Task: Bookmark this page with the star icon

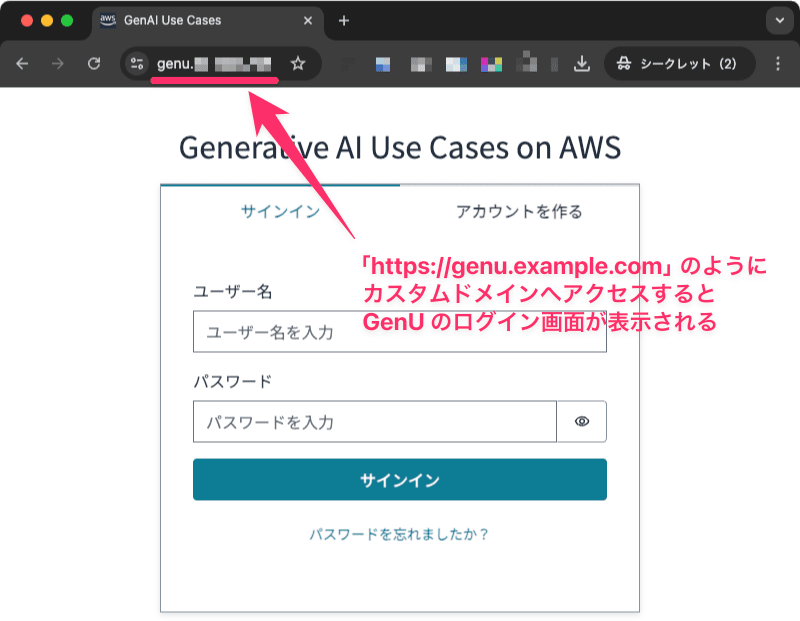Action: coord(298,64)
